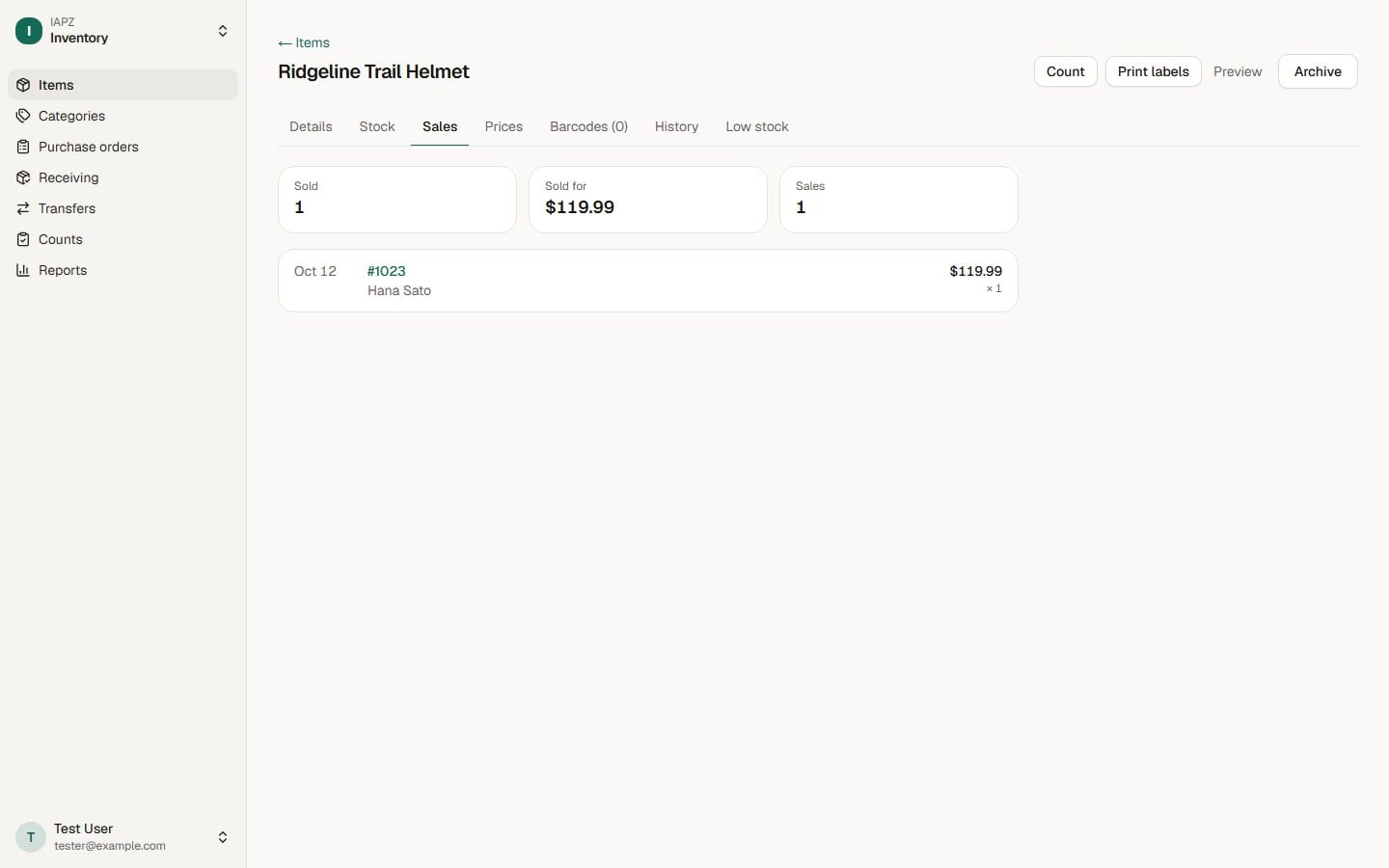The height and width of the screenshot is (868, 1389).
Task: Click the Test User avatar
Action: pyautogui.click(x=31, y=837)
